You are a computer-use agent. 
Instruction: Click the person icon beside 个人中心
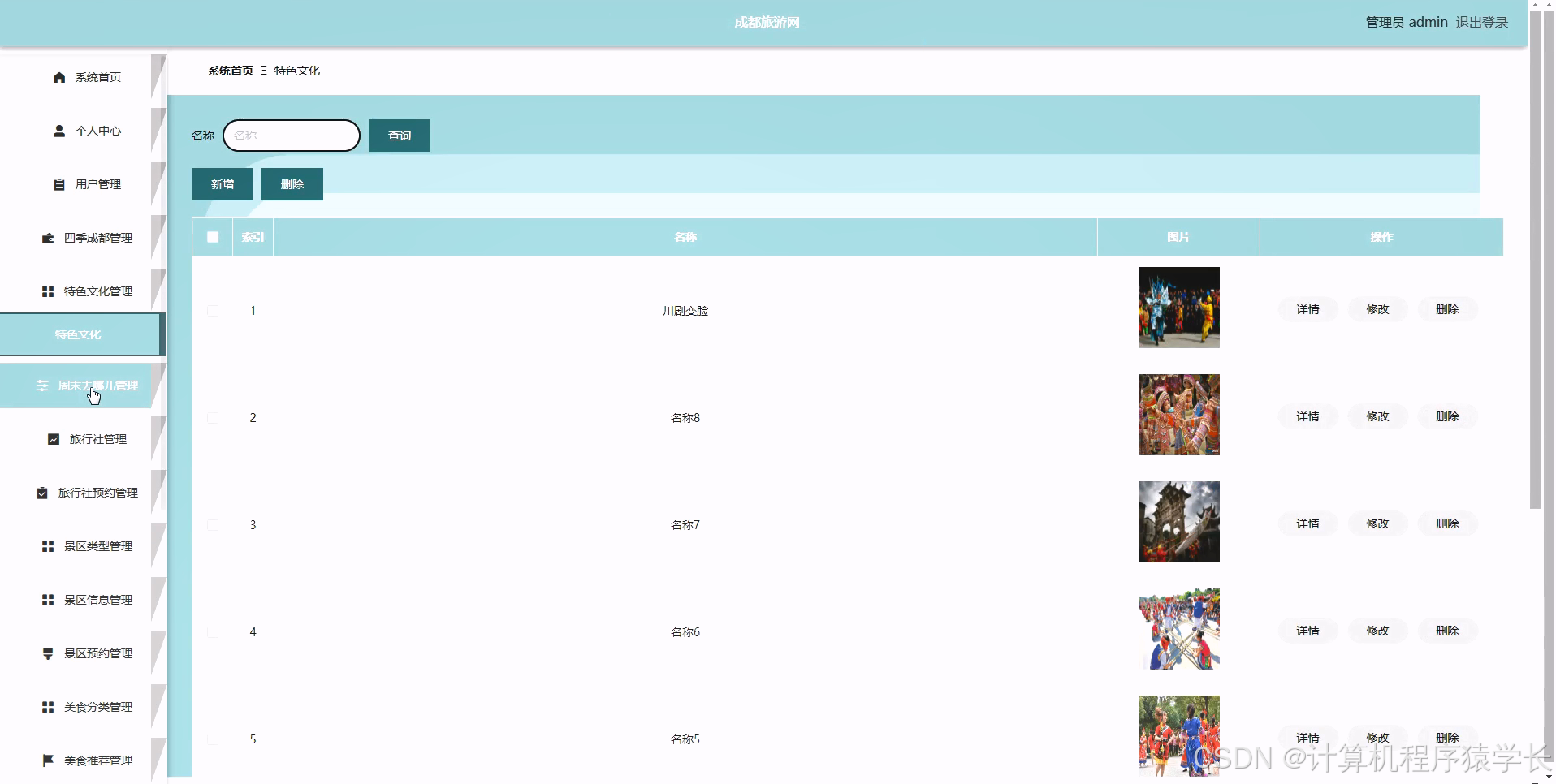[59, 131]
